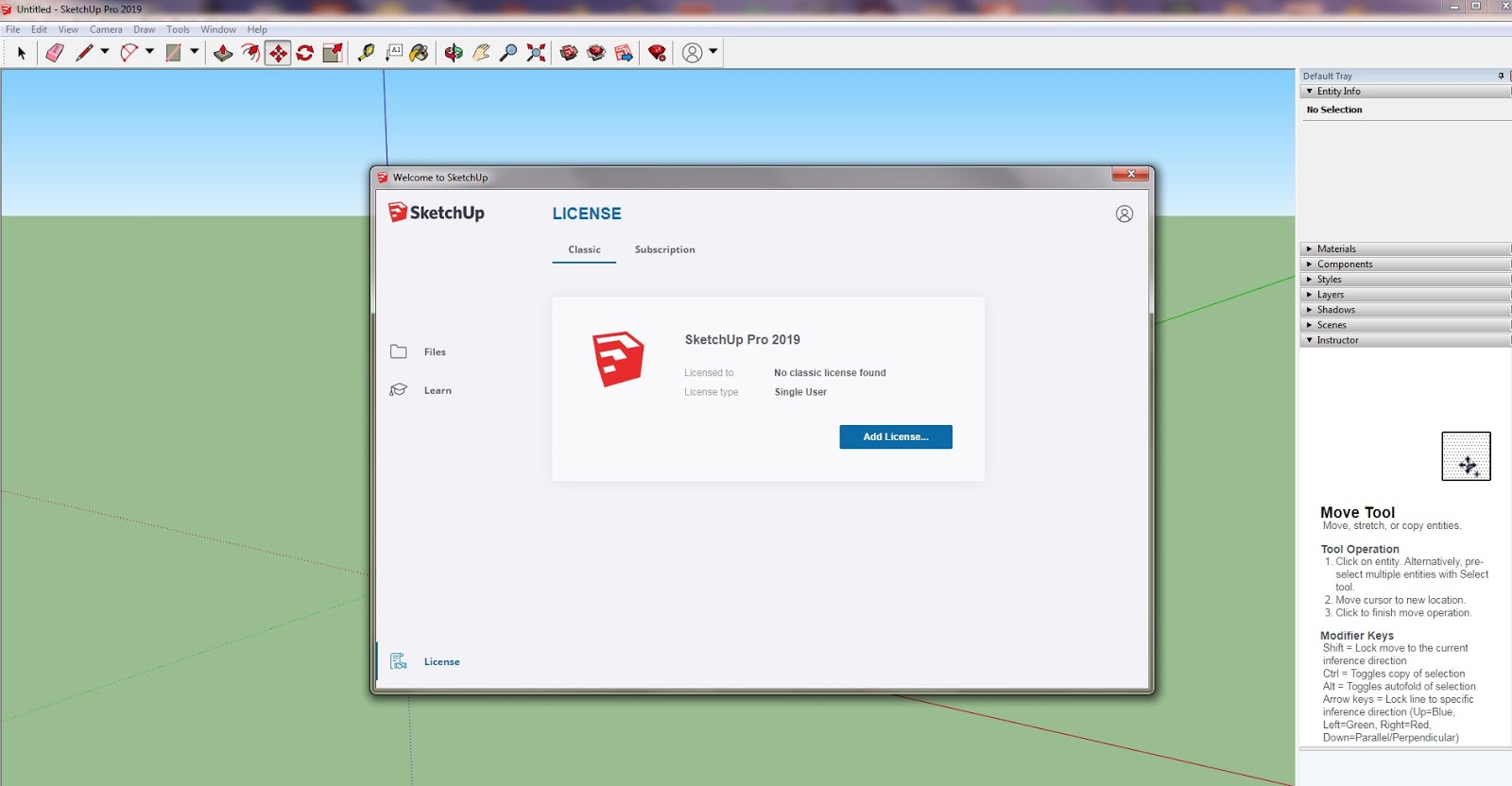Open the Draw menu
The height and width of the screenshot is (786, 1512).
pyautogui.click(x=145, y=29)
